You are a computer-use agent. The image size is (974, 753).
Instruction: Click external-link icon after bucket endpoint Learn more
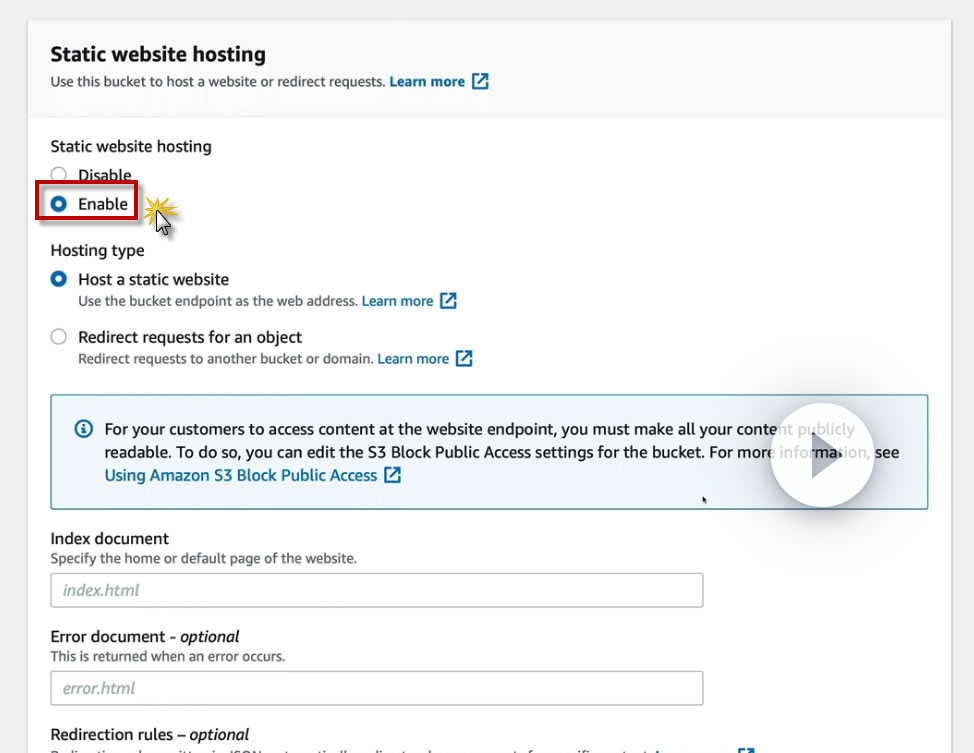pos(449,301)
